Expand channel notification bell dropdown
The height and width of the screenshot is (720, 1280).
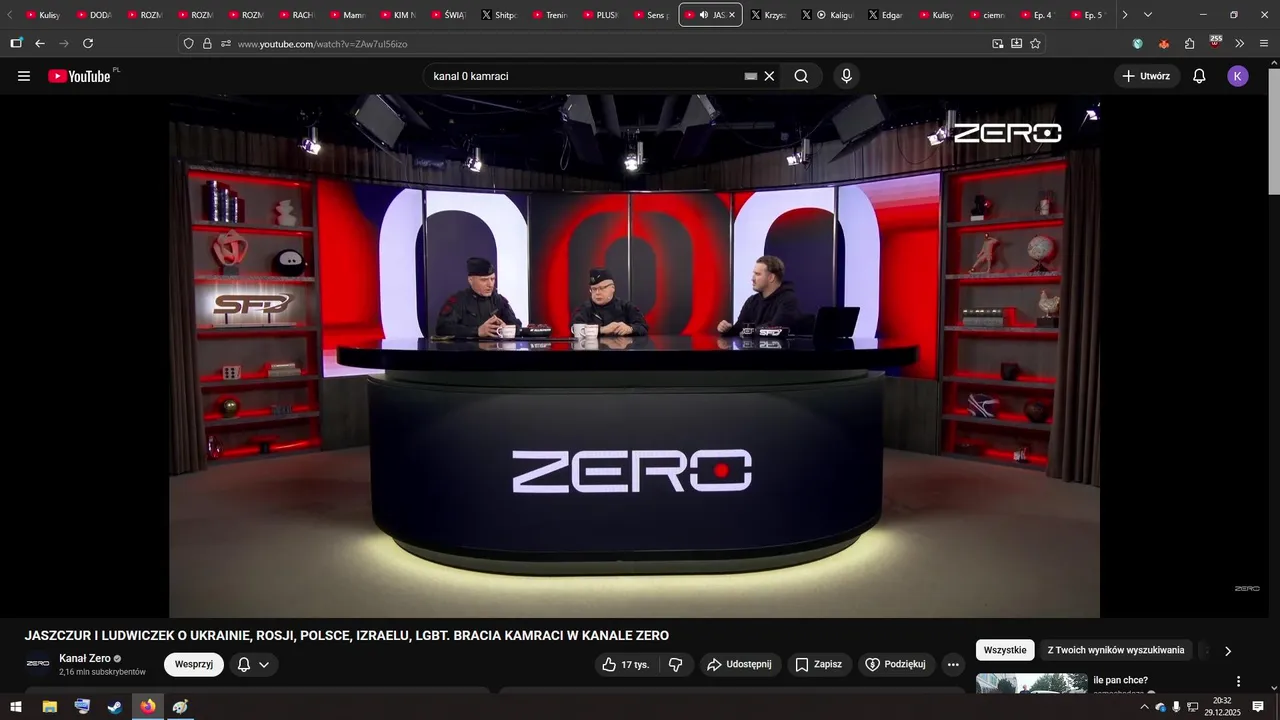click(x=253, y=664)
